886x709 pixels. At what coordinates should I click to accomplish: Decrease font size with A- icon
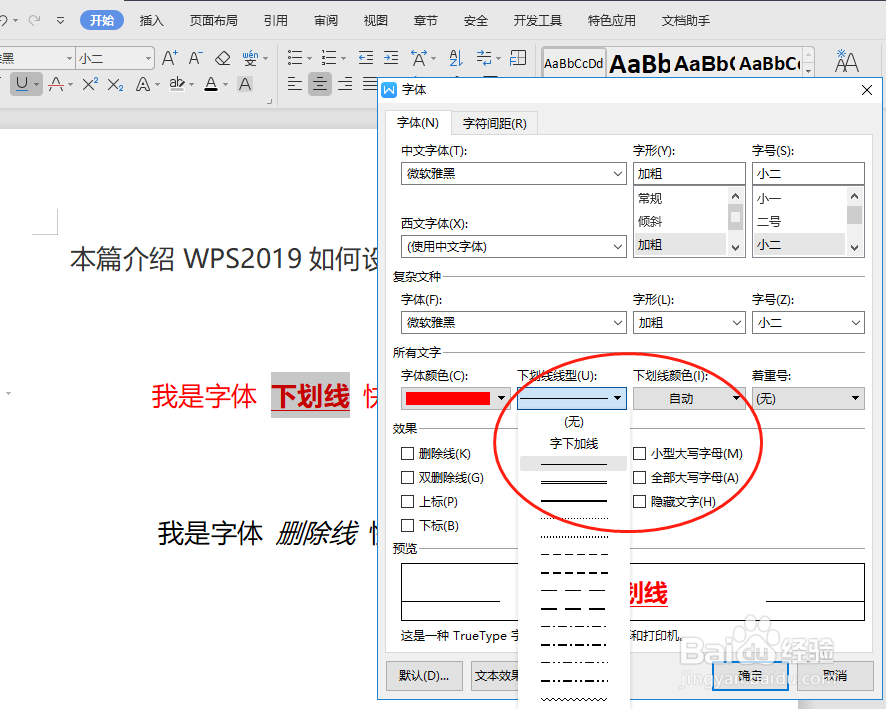point(196,58)
